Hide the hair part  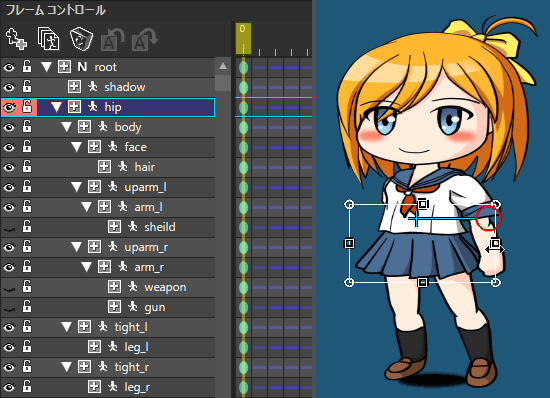[x=9, y=167]
